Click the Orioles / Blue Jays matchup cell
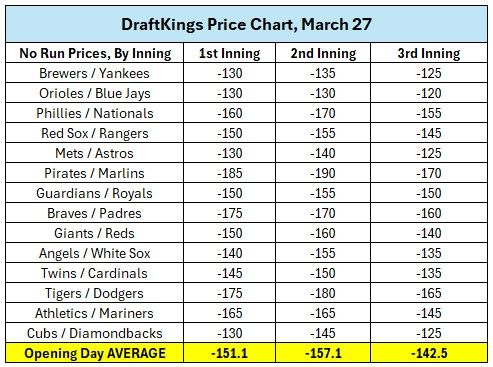493x367 pixels. [95, 93]
